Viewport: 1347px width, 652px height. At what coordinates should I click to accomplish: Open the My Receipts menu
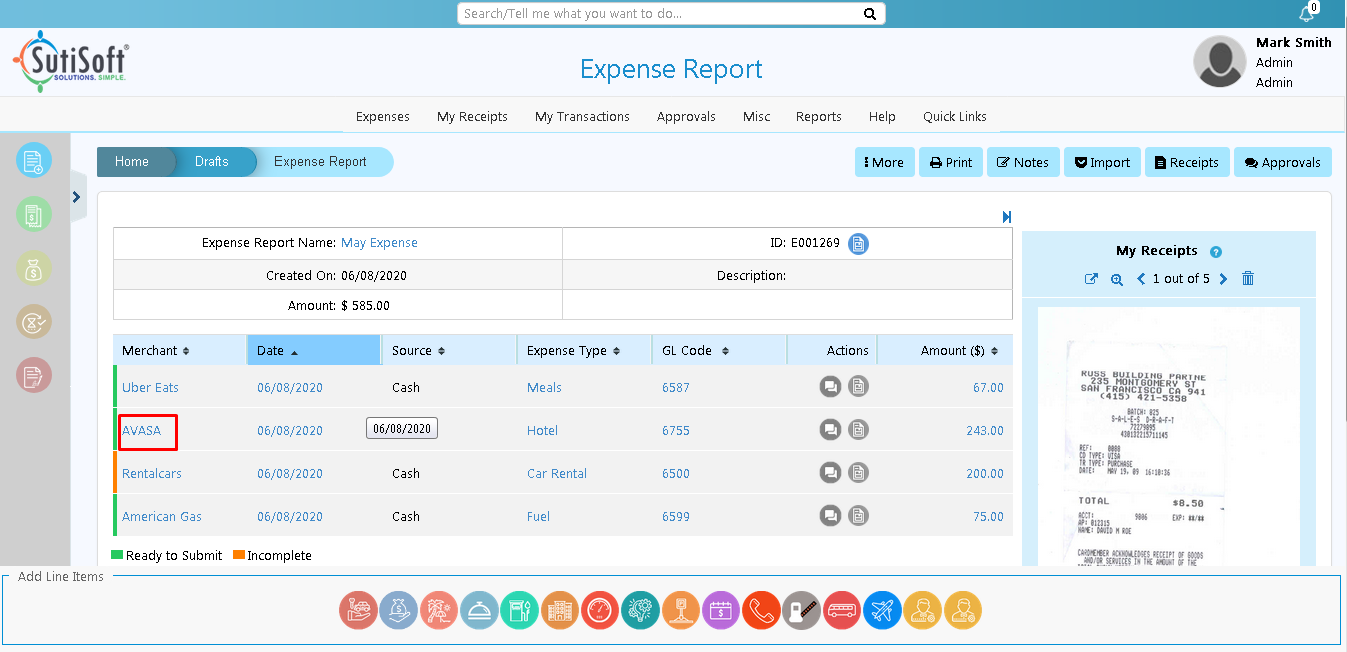(472, 117)
